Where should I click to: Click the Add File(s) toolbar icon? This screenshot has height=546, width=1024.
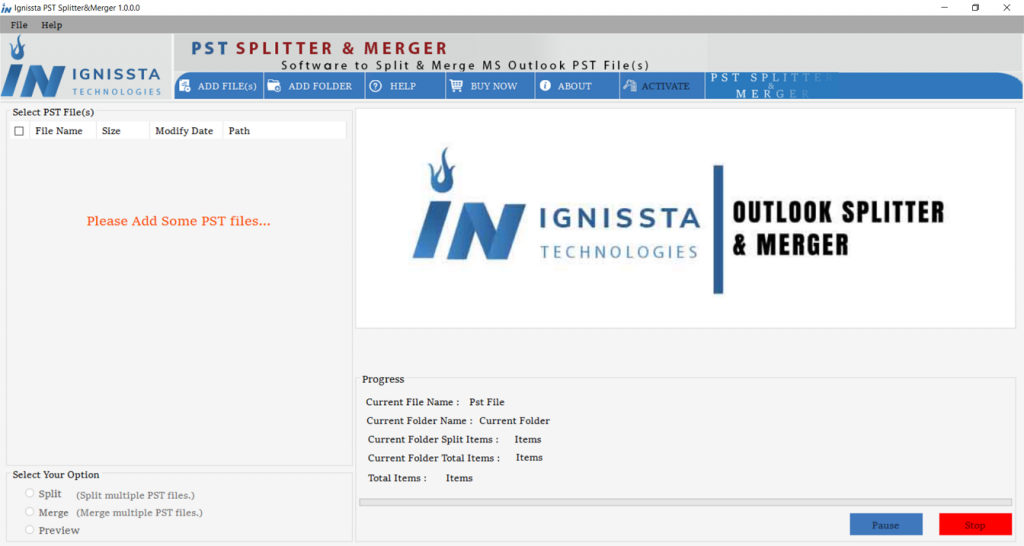(185, 86)
